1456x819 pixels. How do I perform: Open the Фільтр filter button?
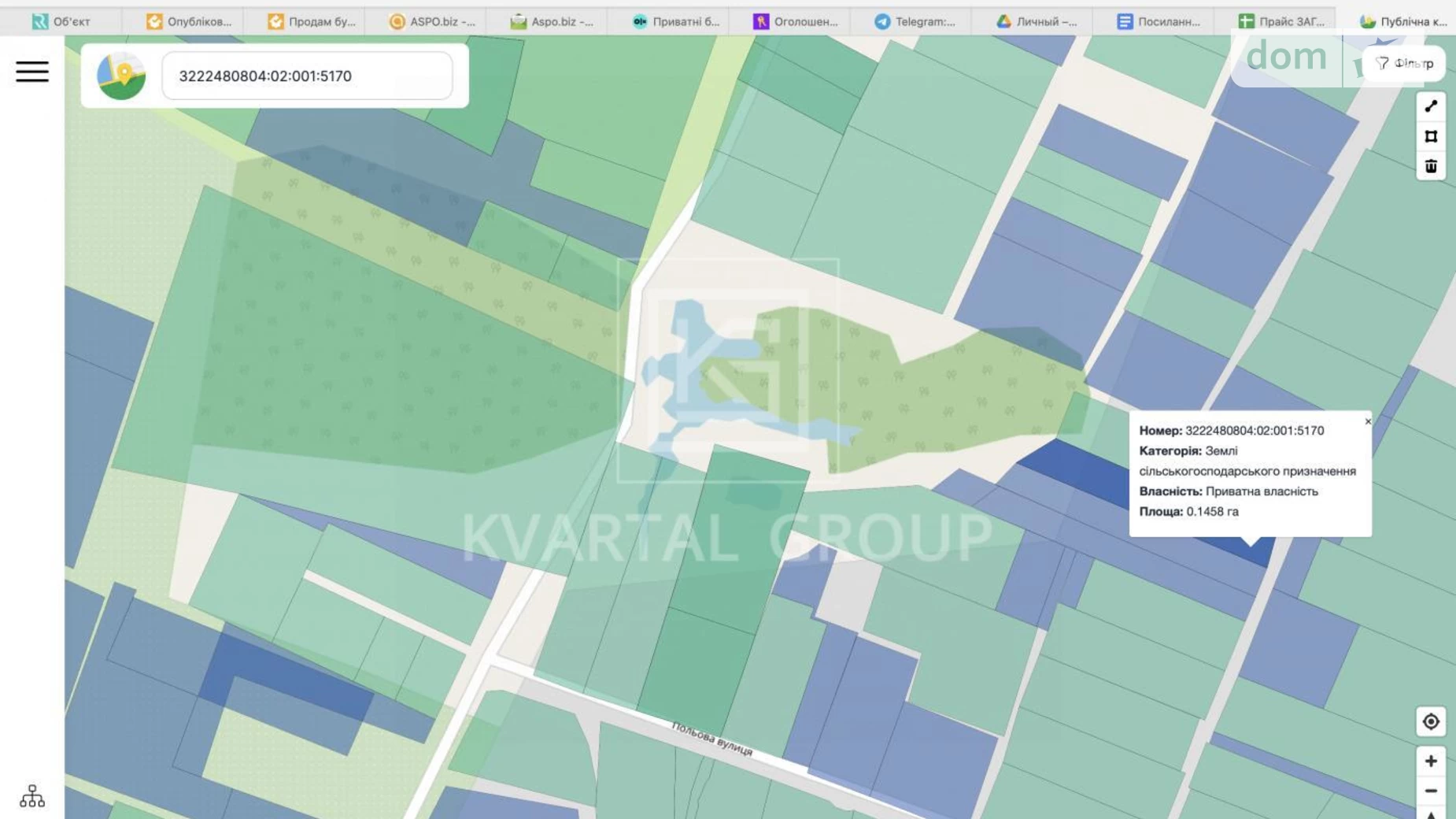(x=1404, y=64)
